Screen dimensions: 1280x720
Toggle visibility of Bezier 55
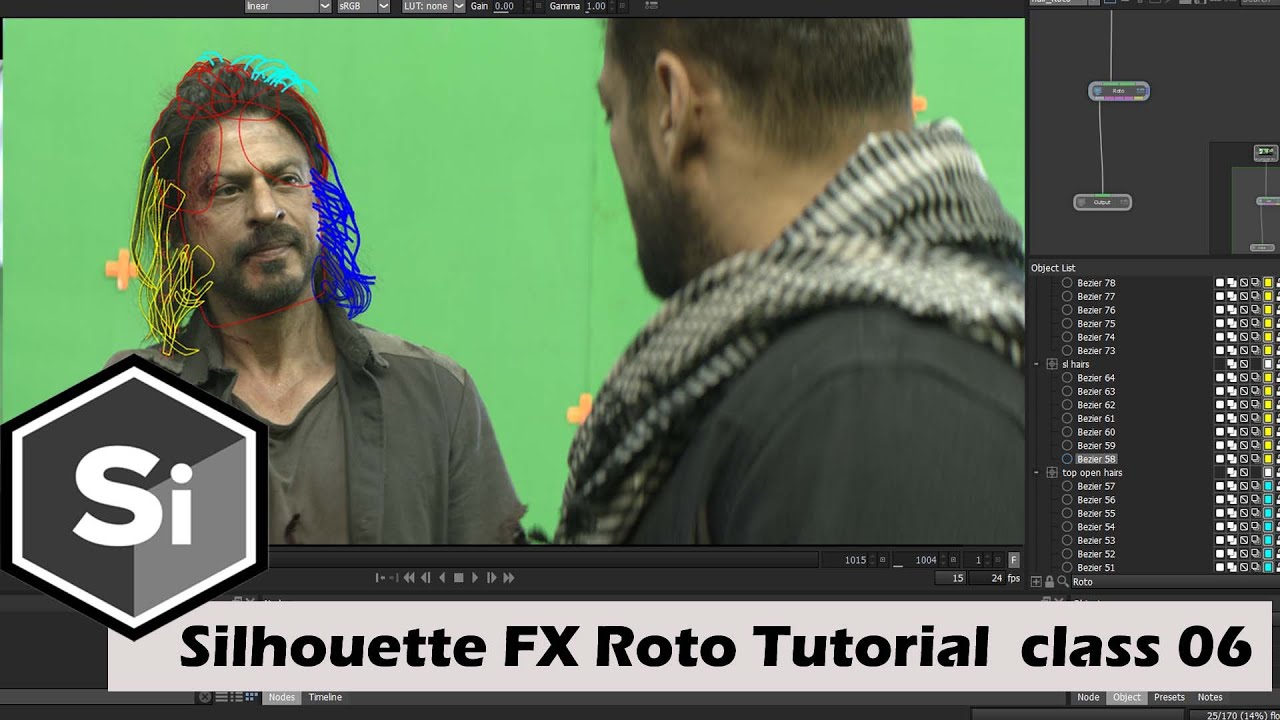pyautogui.click(x=1220, y=513)
